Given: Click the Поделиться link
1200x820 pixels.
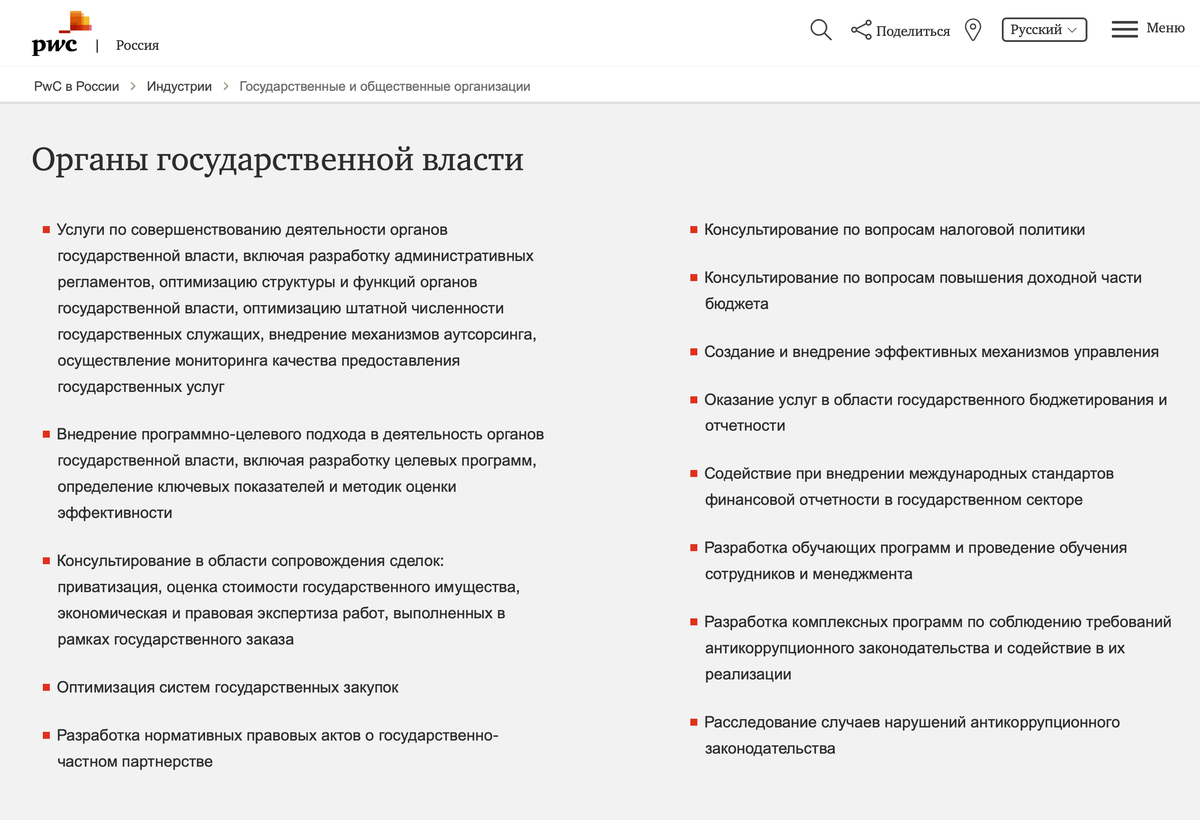Looking at the screenshot, I should coord(913,31).
